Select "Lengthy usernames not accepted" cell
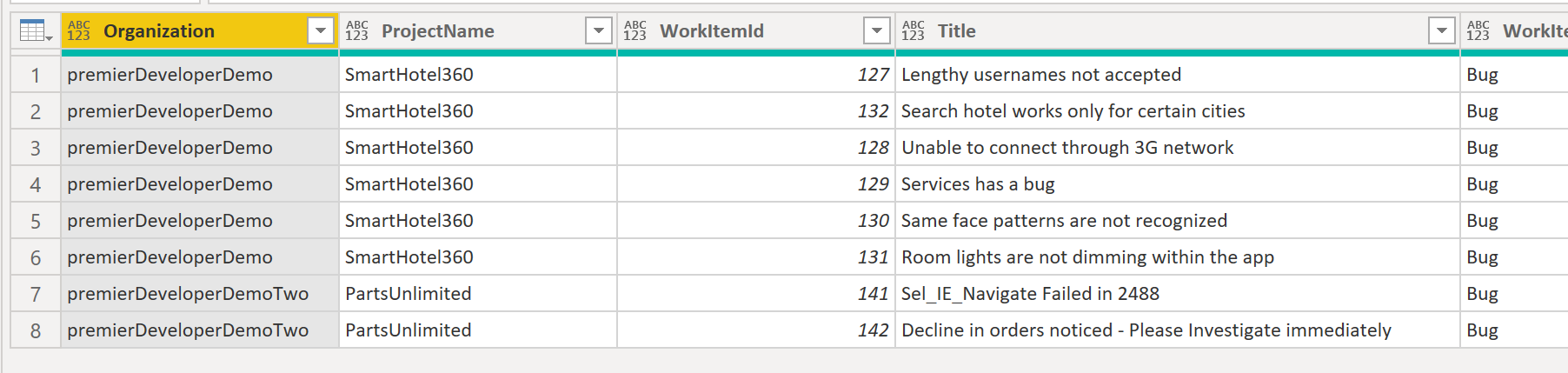This screenshot has width=1568, height=373. pyautogui.click(x=1041, y=75)
